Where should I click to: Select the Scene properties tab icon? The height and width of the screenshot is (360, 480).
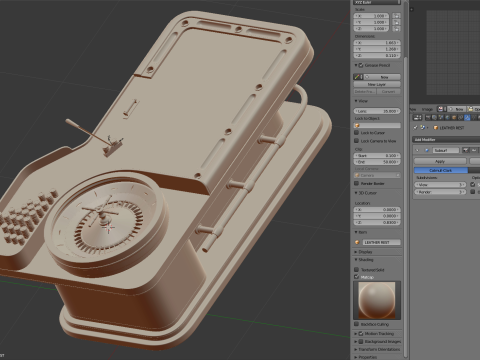click(441, 118)
